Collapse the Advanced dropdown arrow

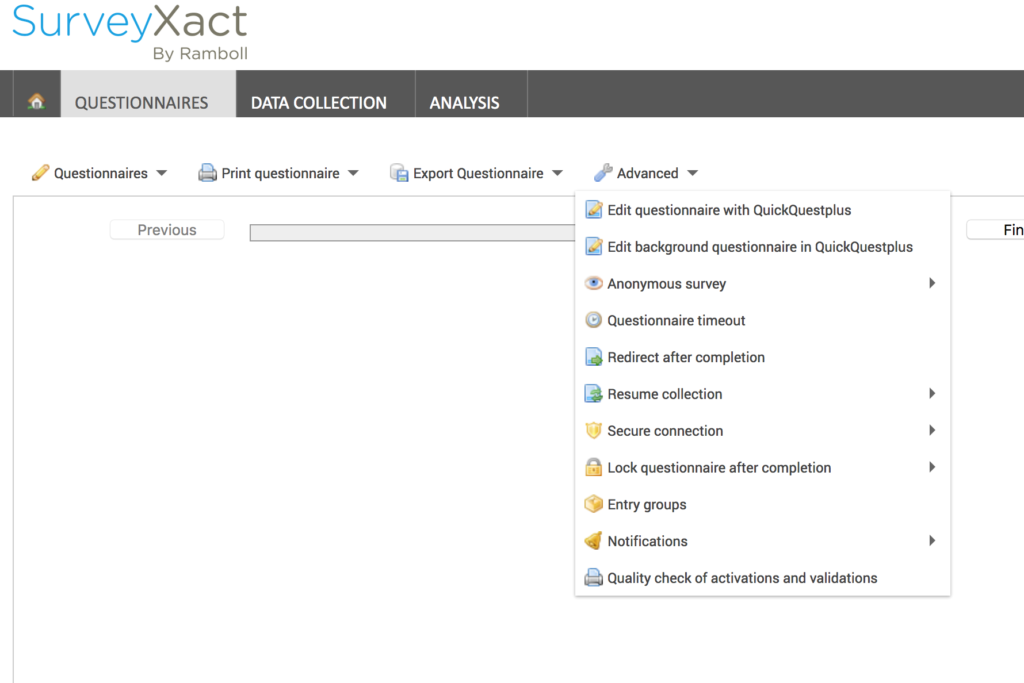click(693, 173)
